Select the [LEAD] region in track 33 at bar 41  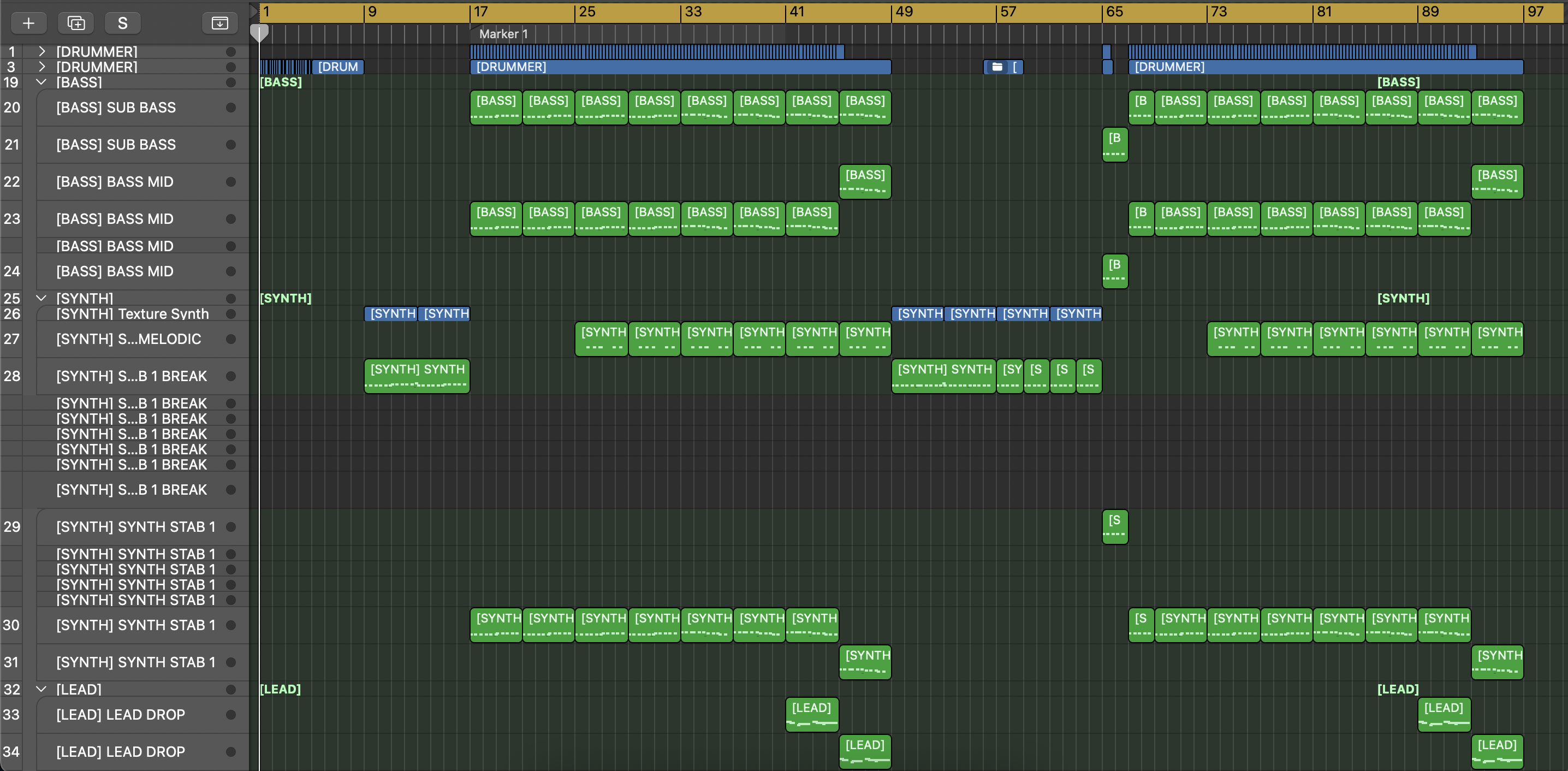[811, 714]
